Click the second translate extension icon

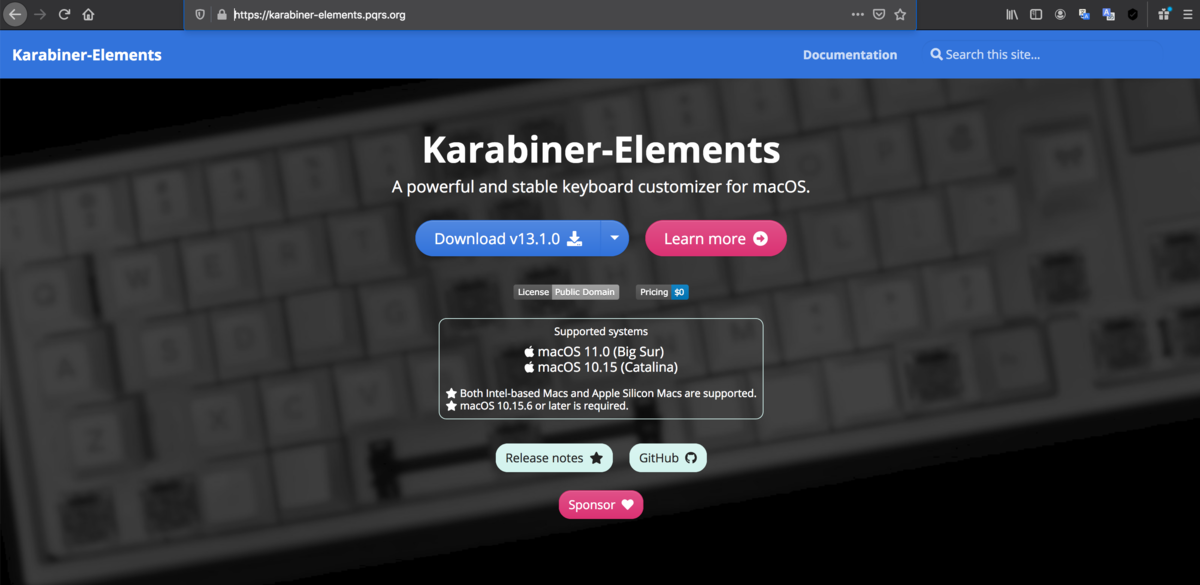click(1108, 15)
